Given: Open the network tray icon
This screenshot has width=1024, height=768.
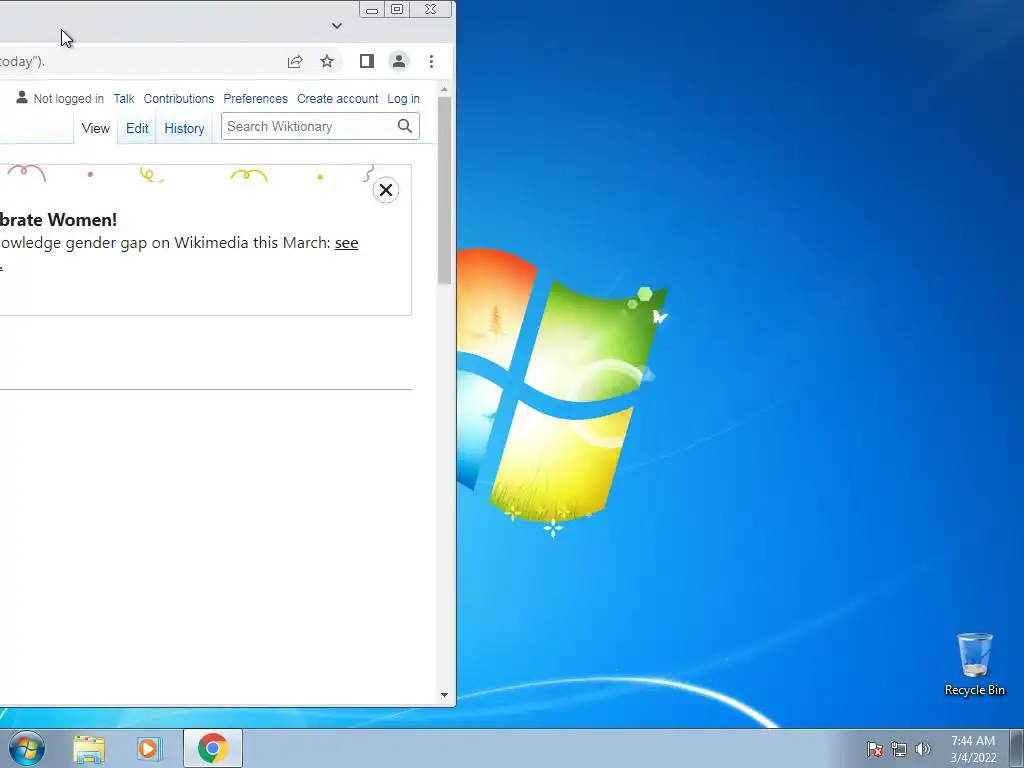Looking at the screenshot, I should coord(899,749).
